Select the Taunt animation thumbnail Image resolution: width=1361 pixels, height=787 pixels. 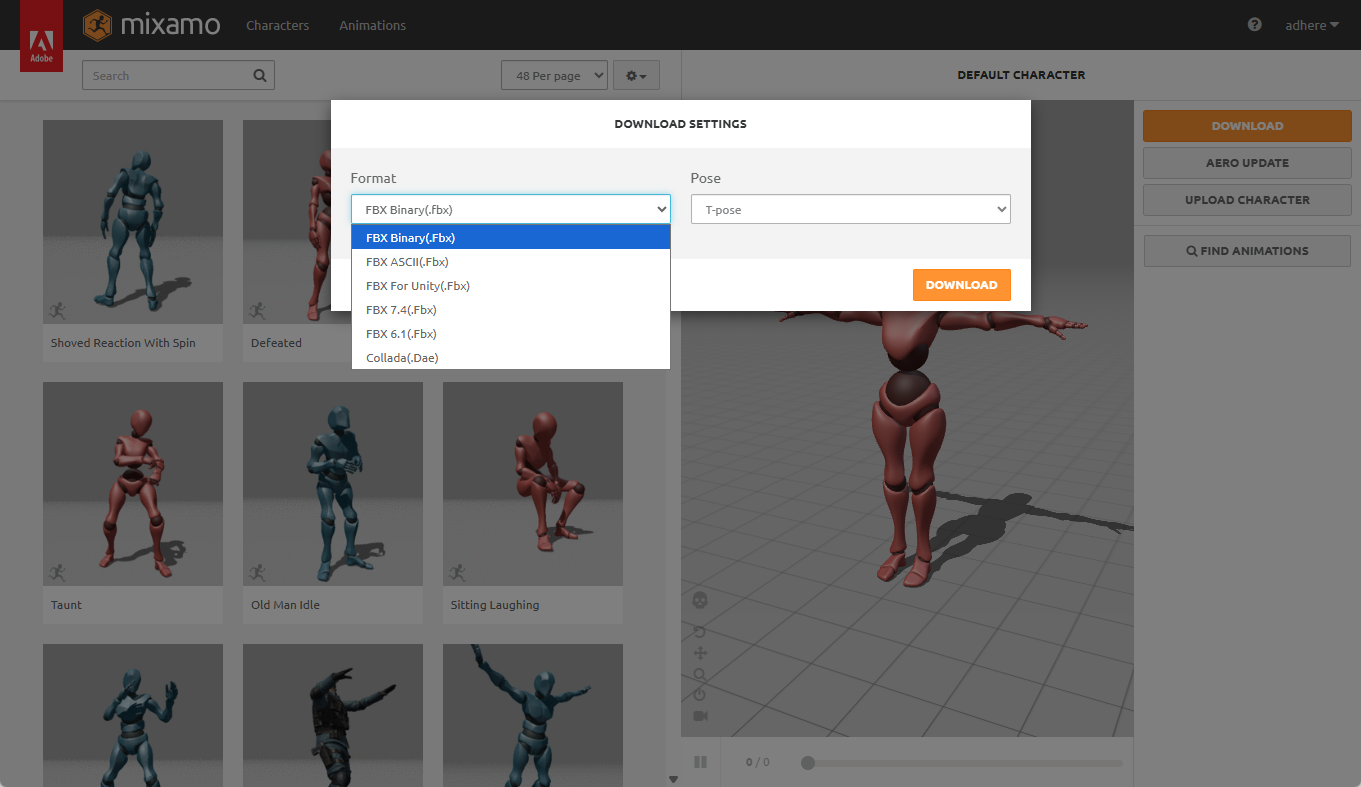(133, 484)
